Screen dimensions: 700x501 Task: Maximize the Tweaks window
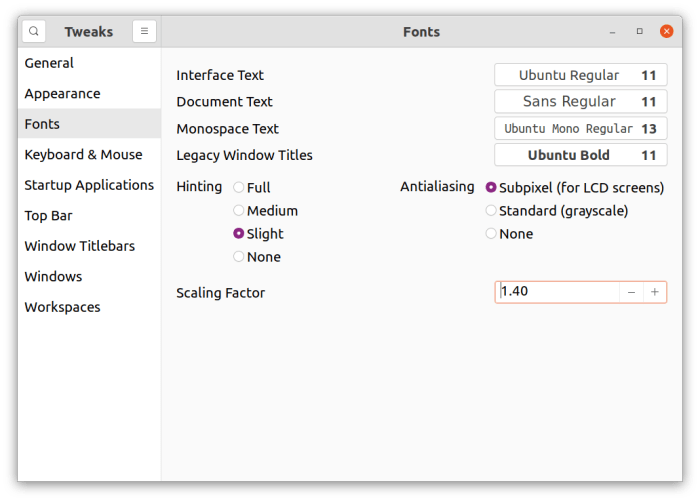640,32
